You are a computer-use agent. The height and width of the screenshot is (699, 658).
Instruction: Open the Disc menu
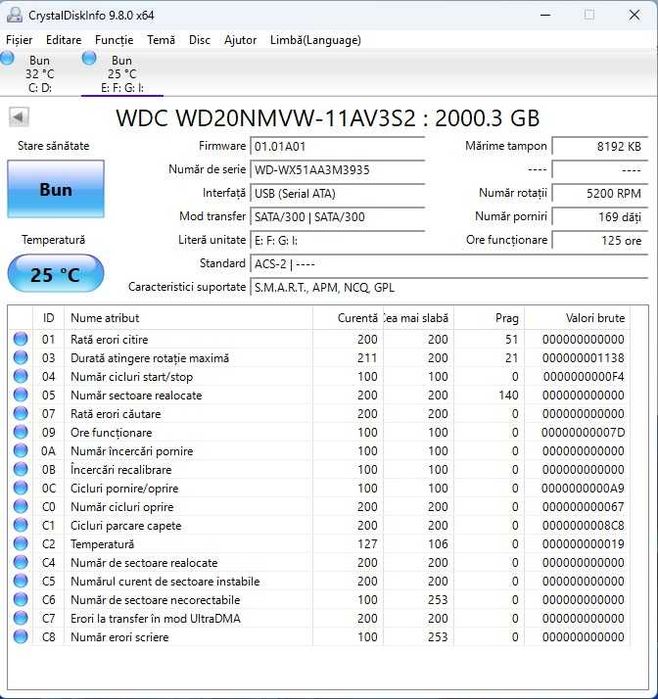[199, 40]
